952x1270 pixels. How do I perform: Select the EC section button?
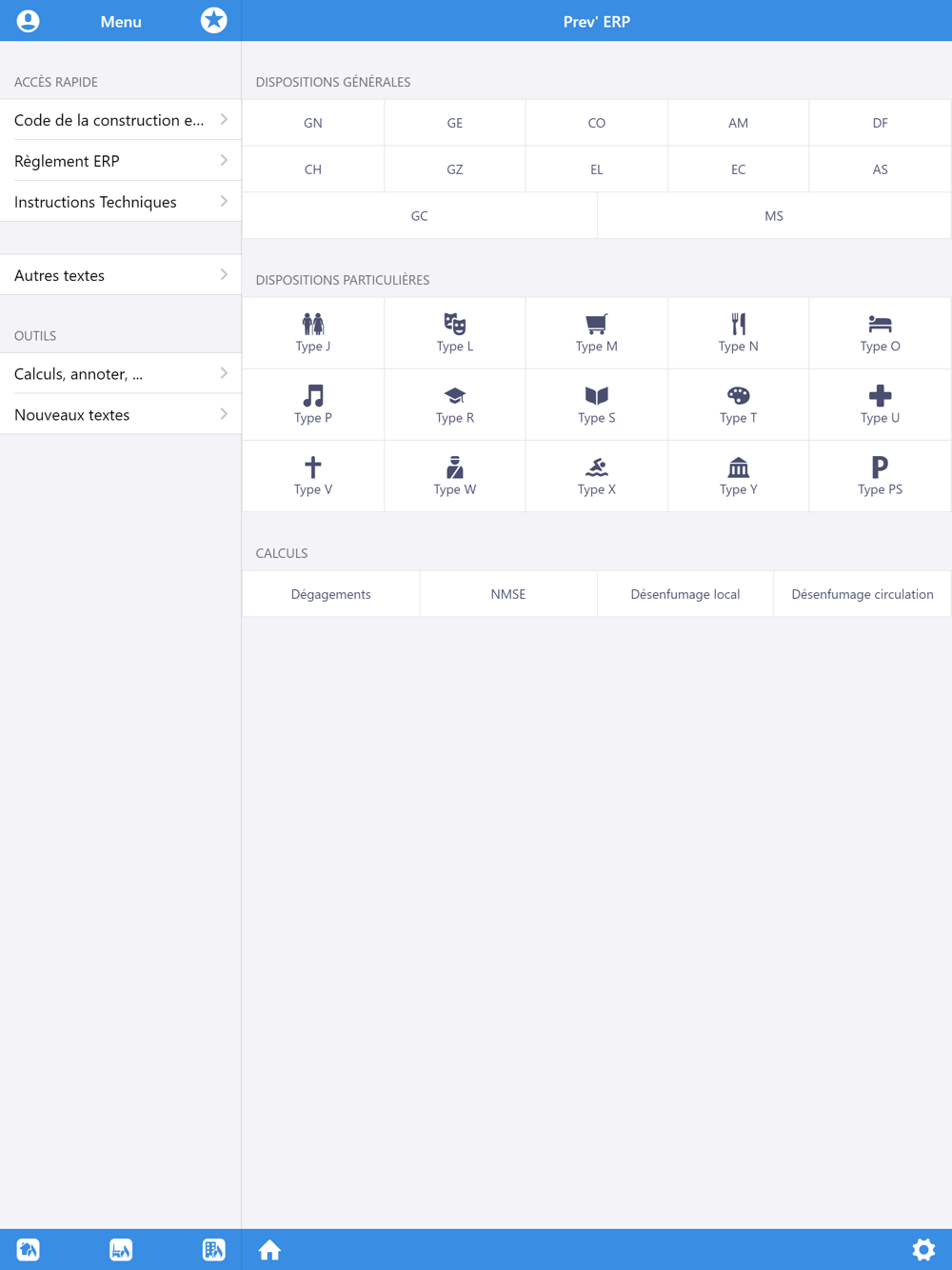739,169
